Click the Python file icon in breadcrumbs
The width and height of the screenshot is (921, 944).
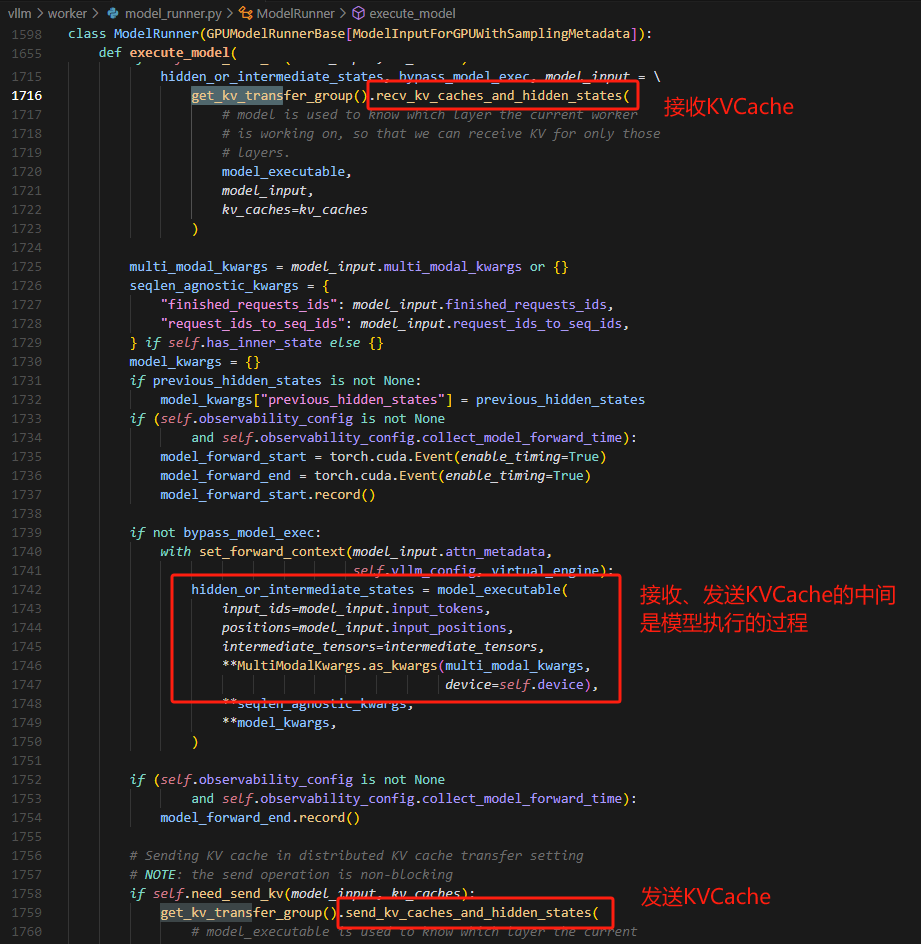[x=111, y=14]
